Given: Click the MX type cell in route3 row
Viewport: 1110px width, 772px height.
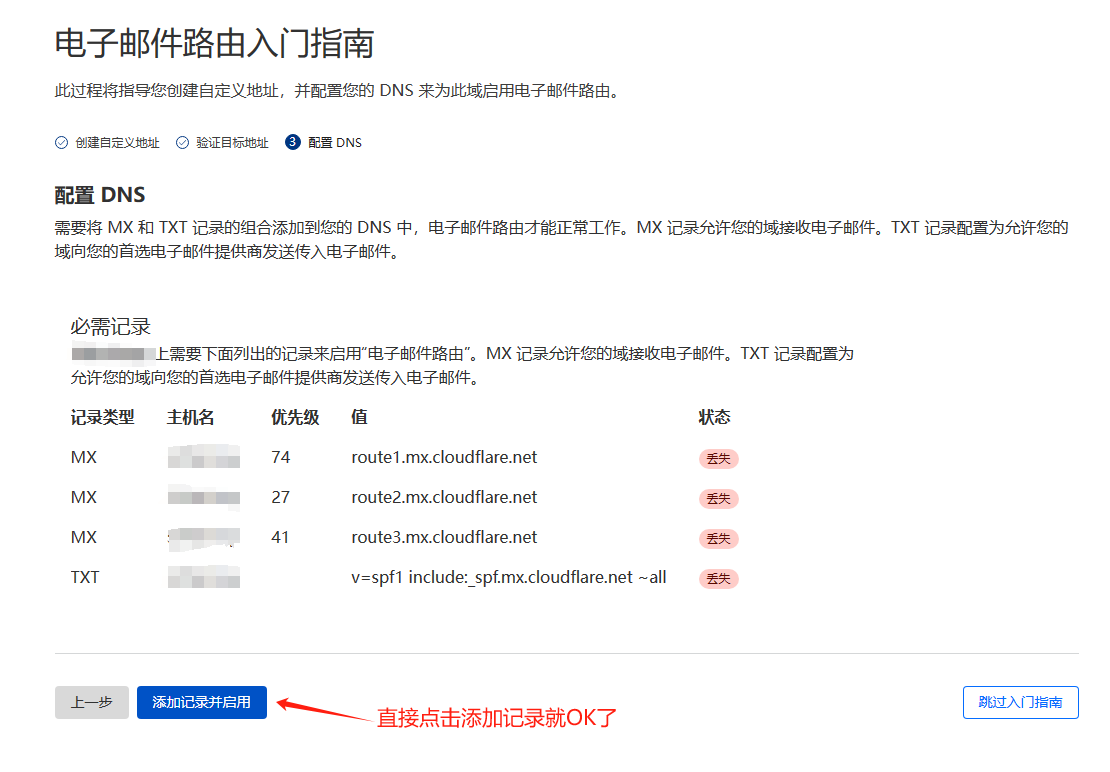Looking at the screenshot, I should click(84, 537).
